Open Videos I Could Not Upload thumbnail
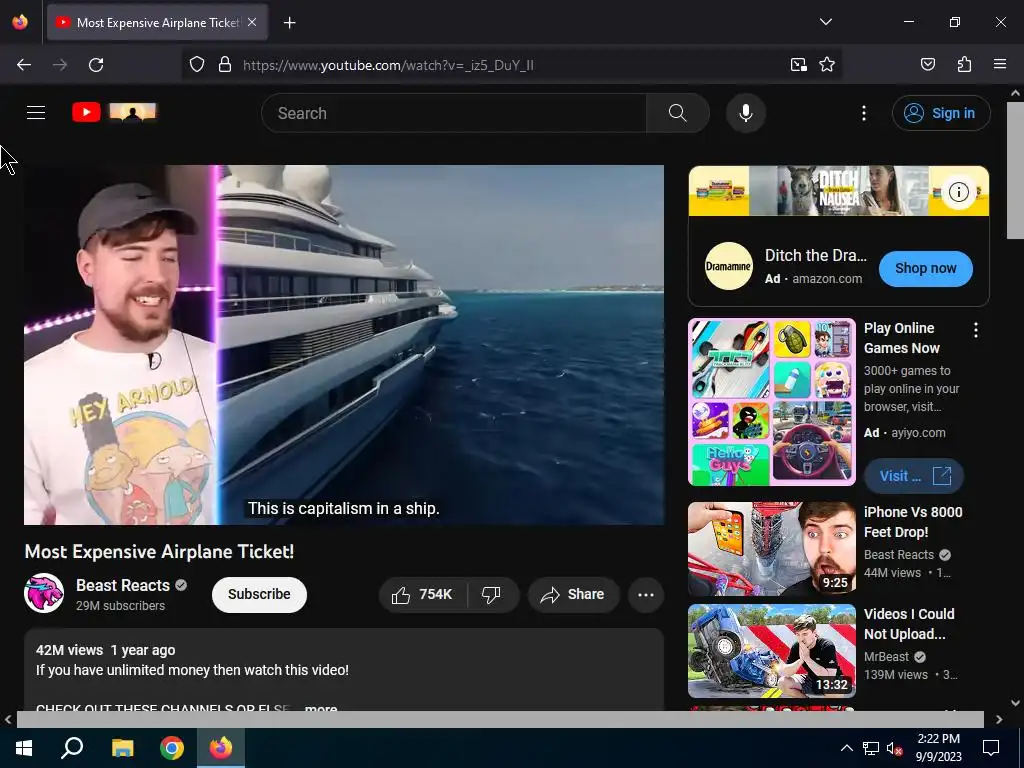Viewport: 1024px width, 768px height. 771,651
